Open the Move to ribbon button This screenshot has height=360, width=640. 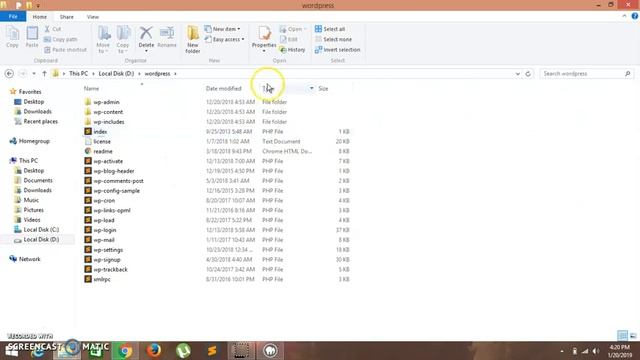pos(103,40)
